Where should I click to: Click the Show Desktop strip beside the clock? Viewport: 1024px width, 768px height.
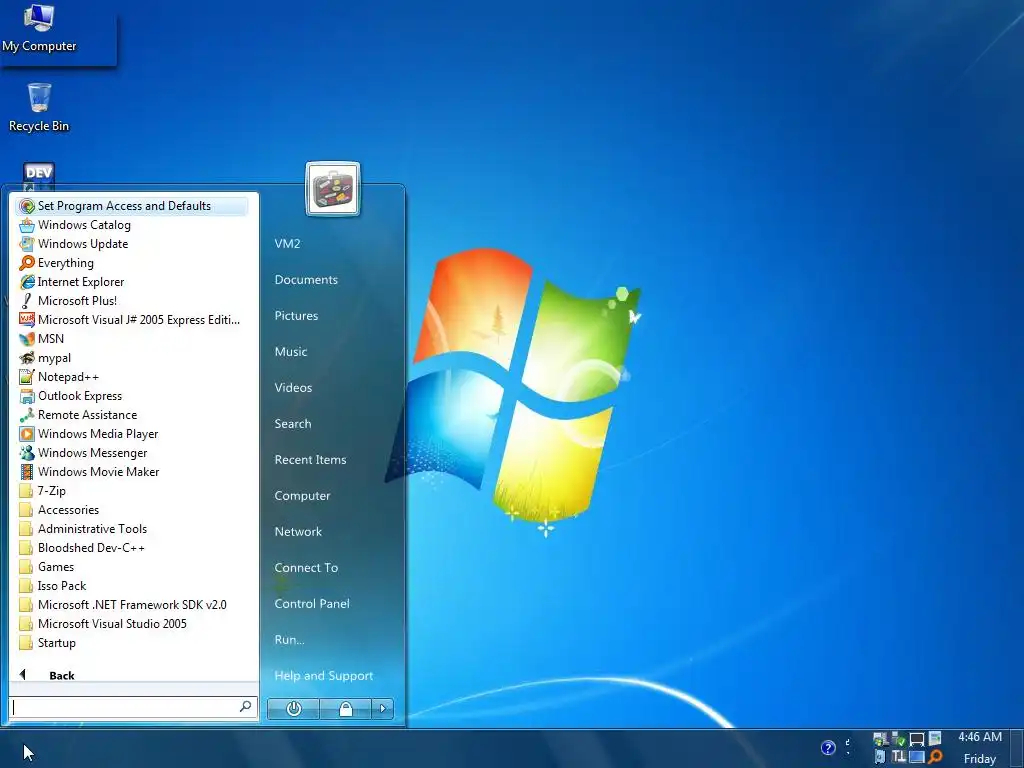point(1016,748)
